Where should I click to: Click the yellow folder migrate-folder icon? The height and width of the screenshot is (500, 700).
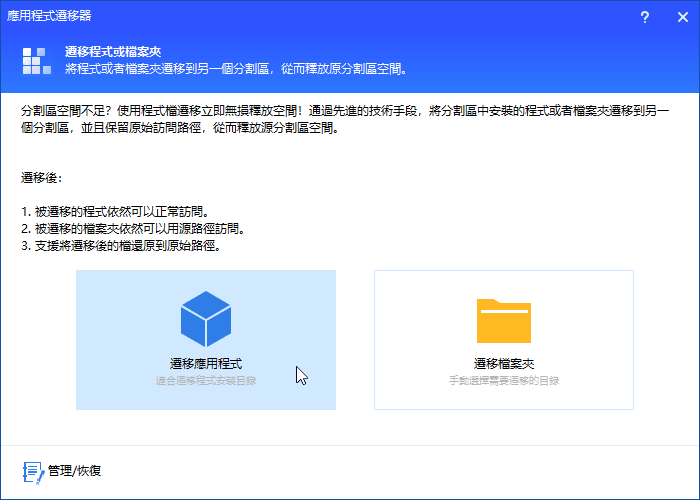pos(504,321)
